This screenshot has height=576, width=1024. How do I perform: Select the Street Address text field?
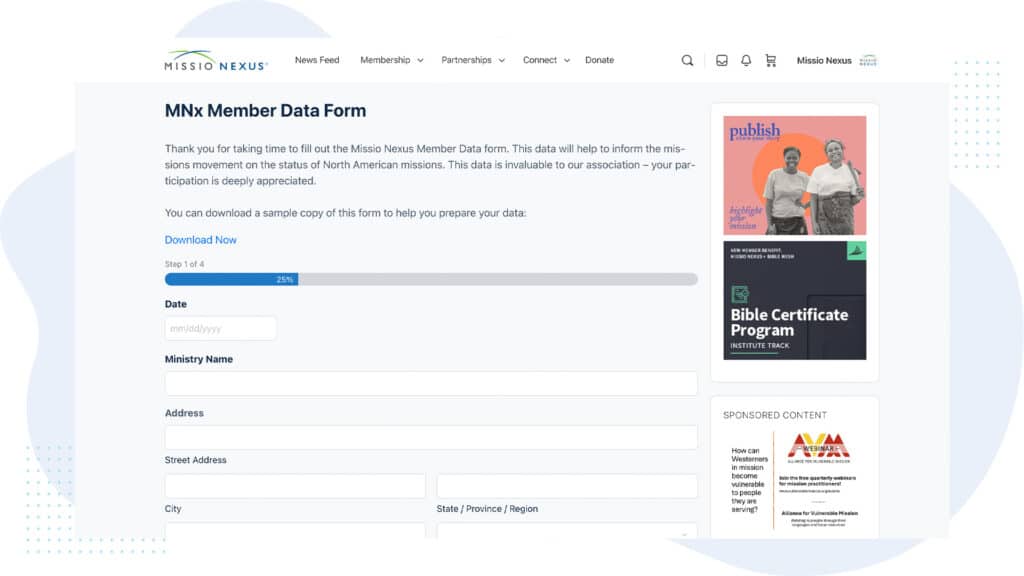coord(431,438)
